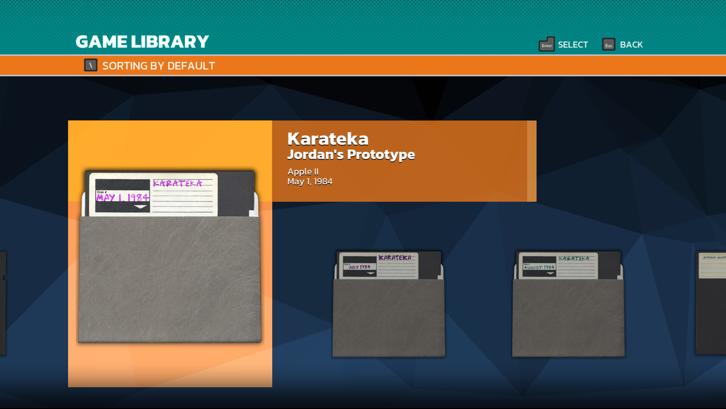Select the July 1984 Karateka floppy disk
Image resolution: width=726 pixels, height=409 pixels.
click(388, 304)
